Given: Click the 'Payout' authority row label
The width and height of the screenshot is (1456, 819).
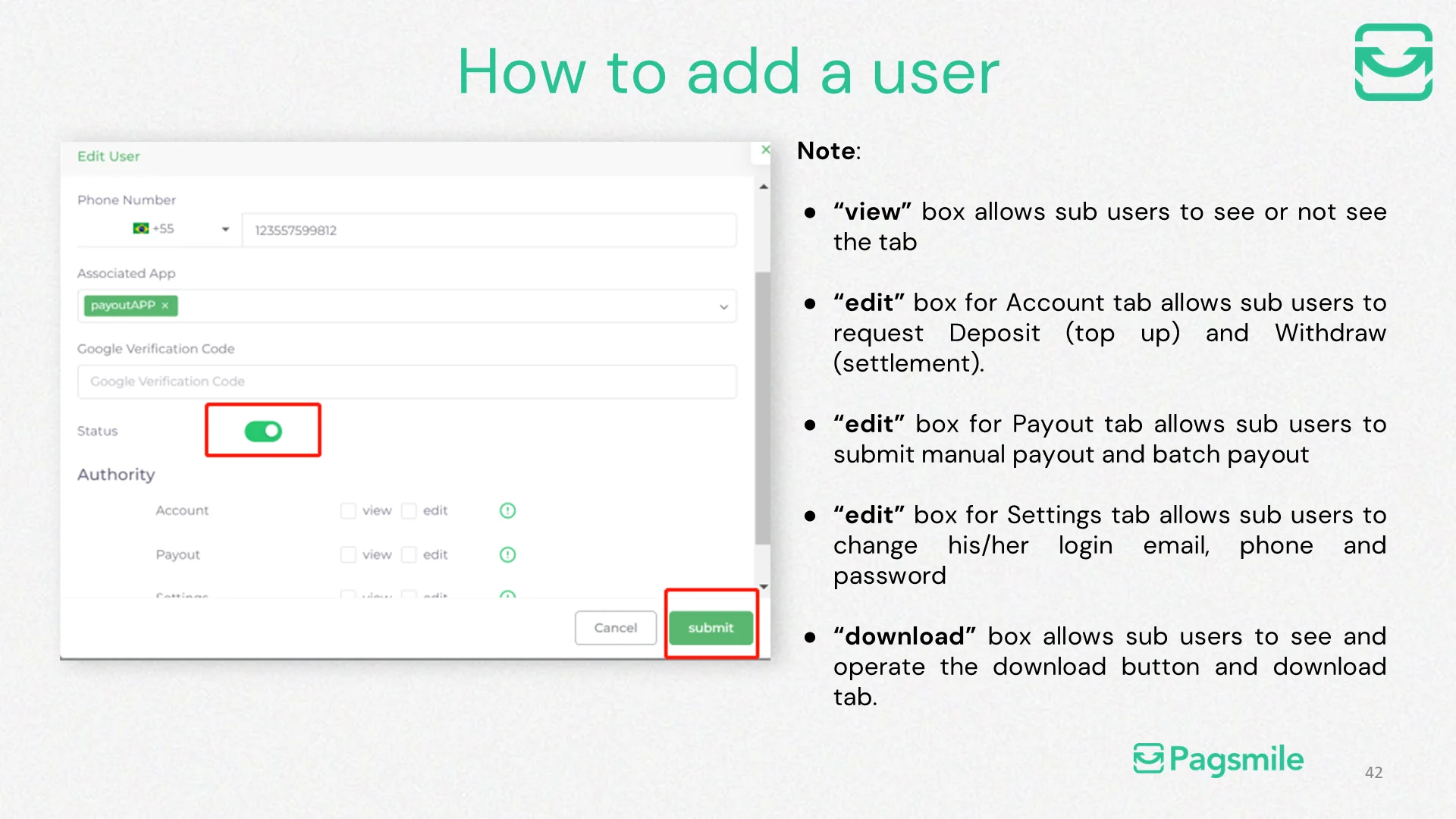Looking at the screenshot, I should pyautogui.click(x=177, y=554).
